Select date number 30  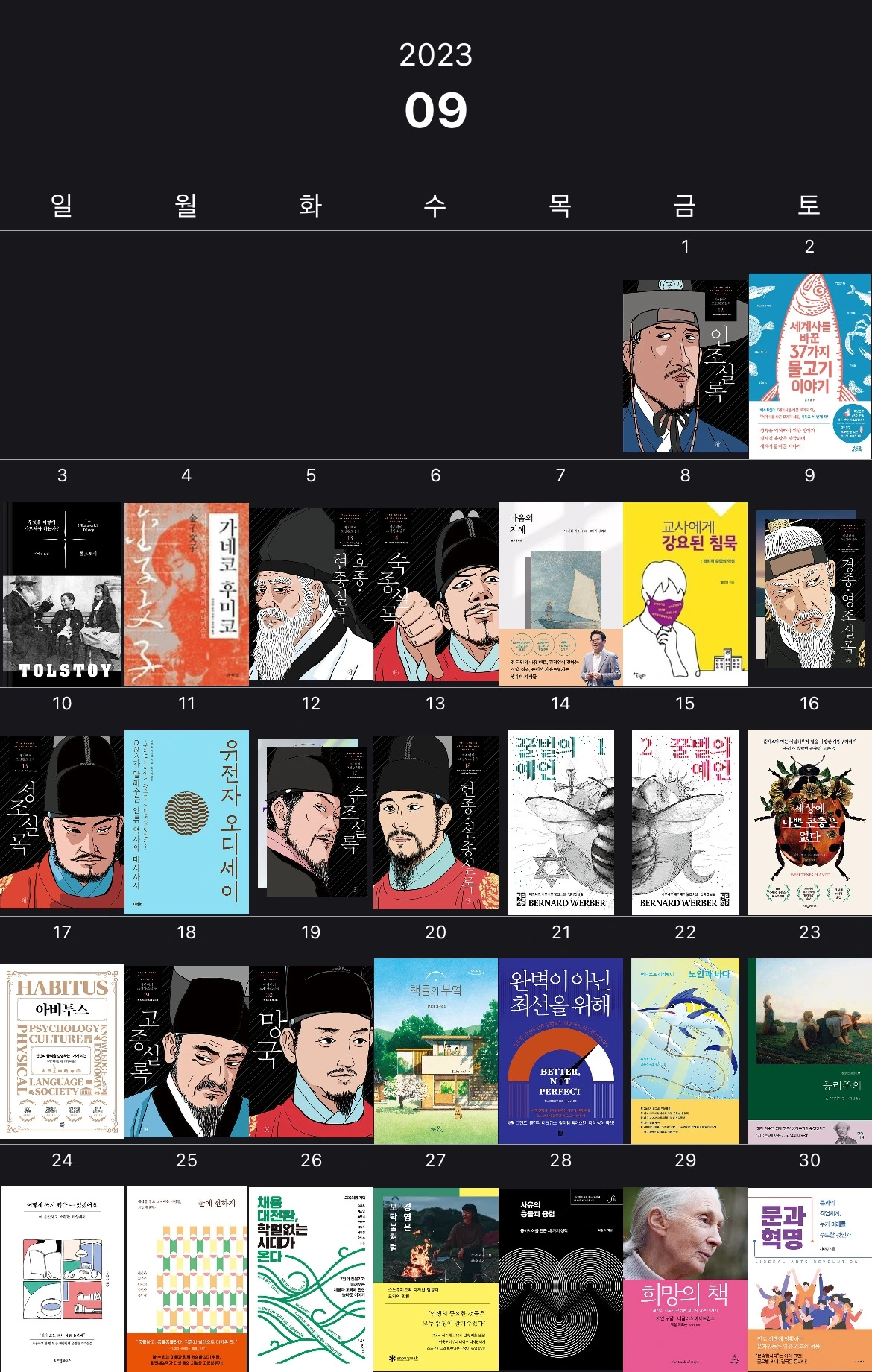809,1160
